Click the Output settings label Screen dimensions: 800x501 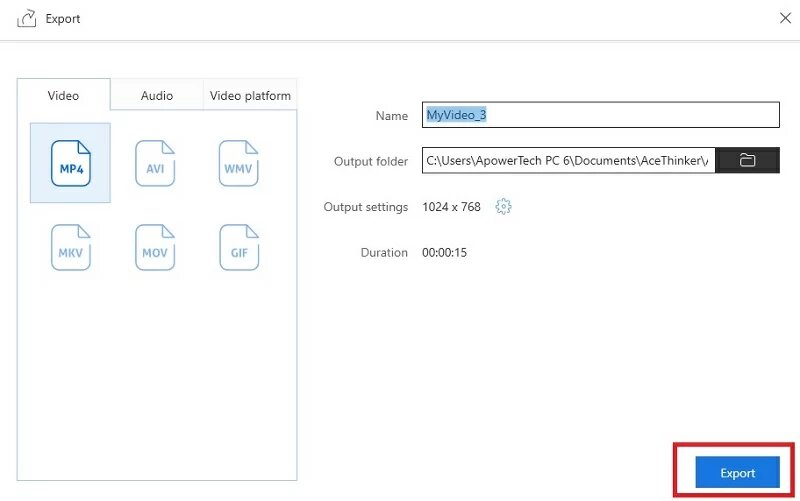pos(366,207)
